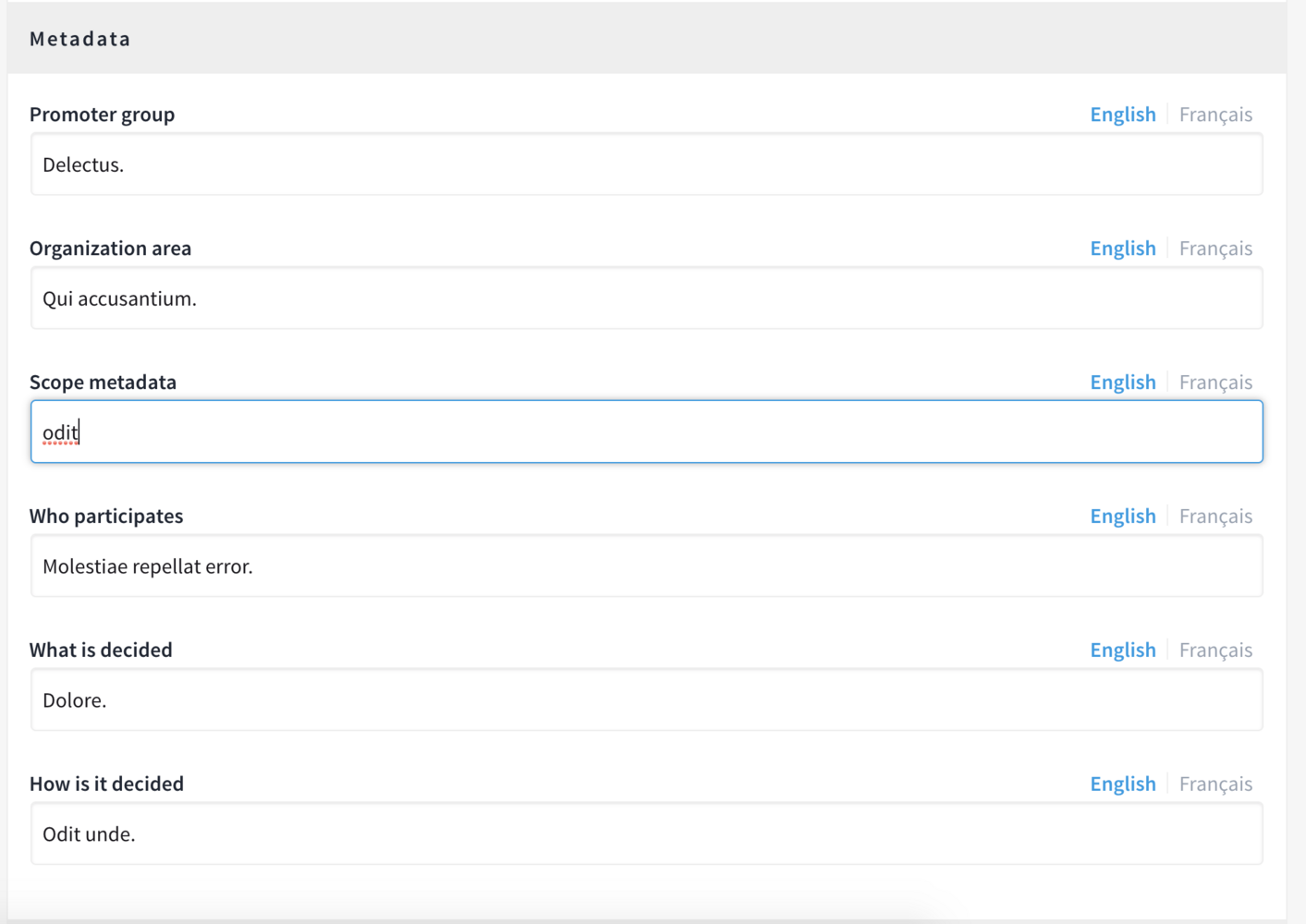Switch Organization area to Français

point(1214,249)
